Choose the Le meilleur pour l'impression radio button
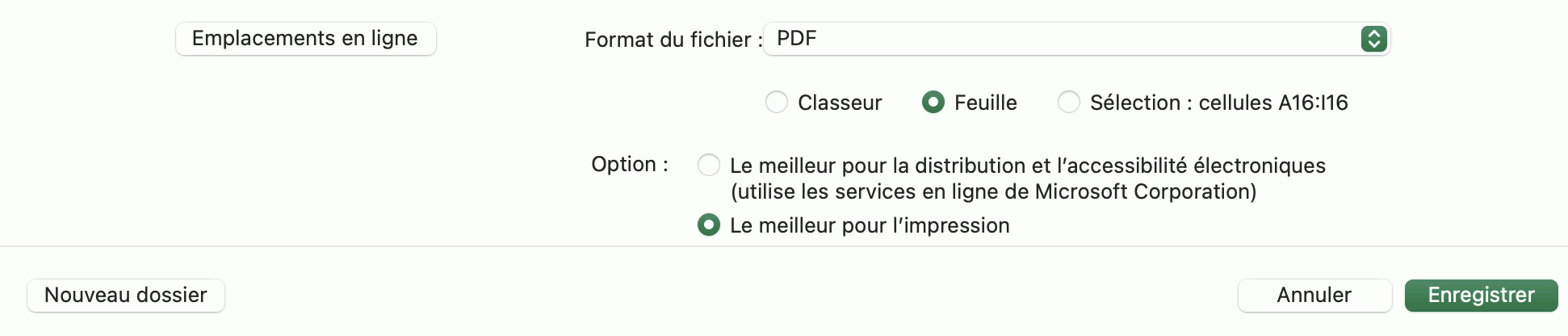1568x336 pixels. click(709, 225)
